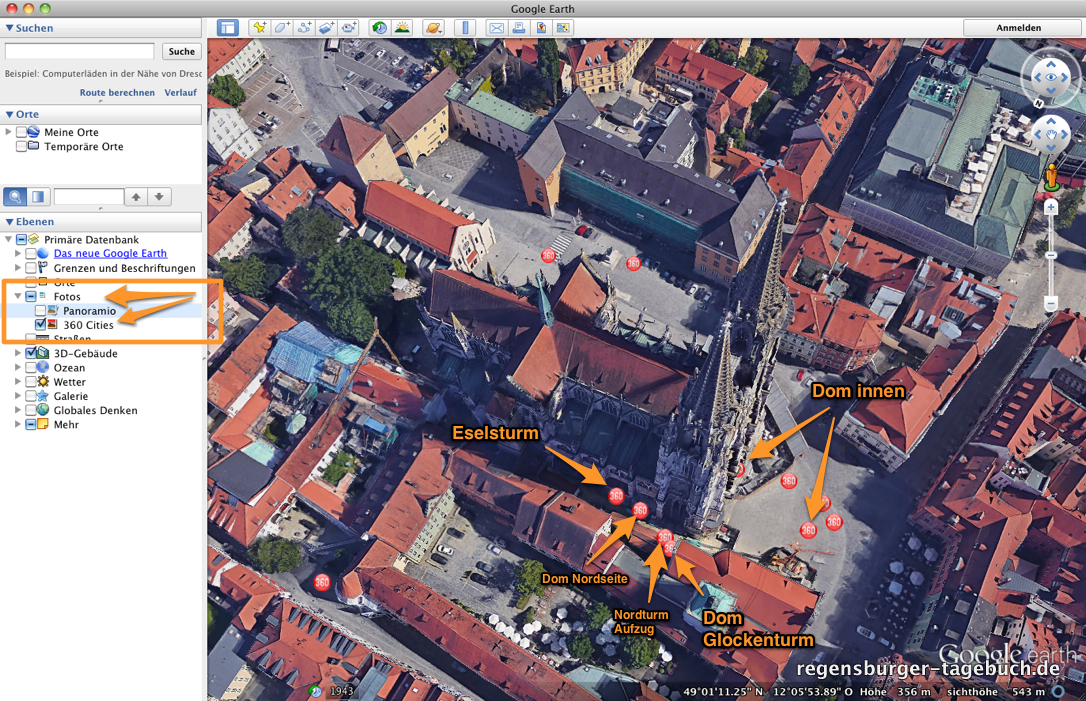Open the Route berechnen link

[x=117, y=92]
